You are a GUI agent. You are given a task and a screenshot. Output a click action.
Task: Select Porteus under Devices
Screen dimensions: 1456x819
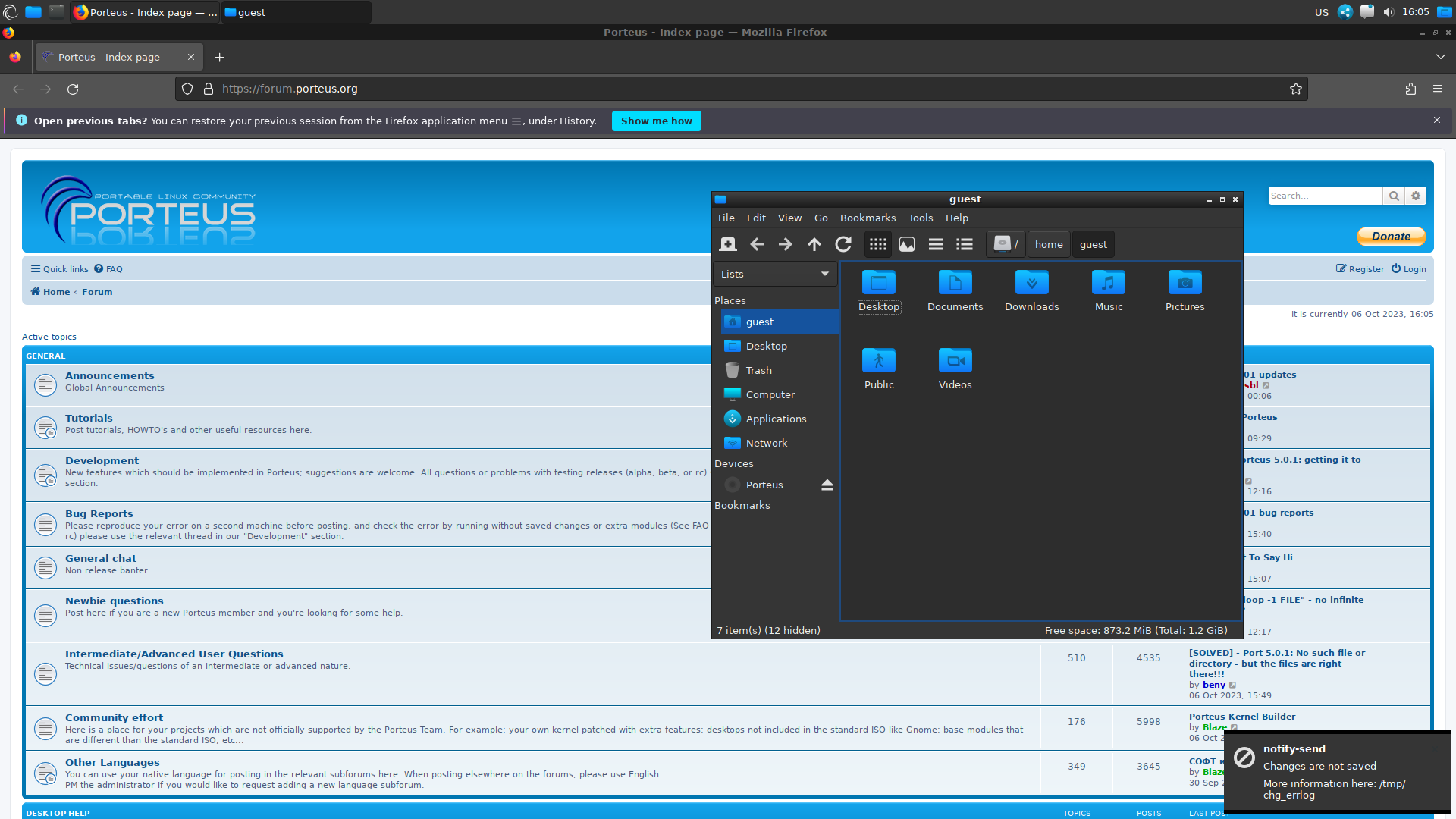coord(764,485)
